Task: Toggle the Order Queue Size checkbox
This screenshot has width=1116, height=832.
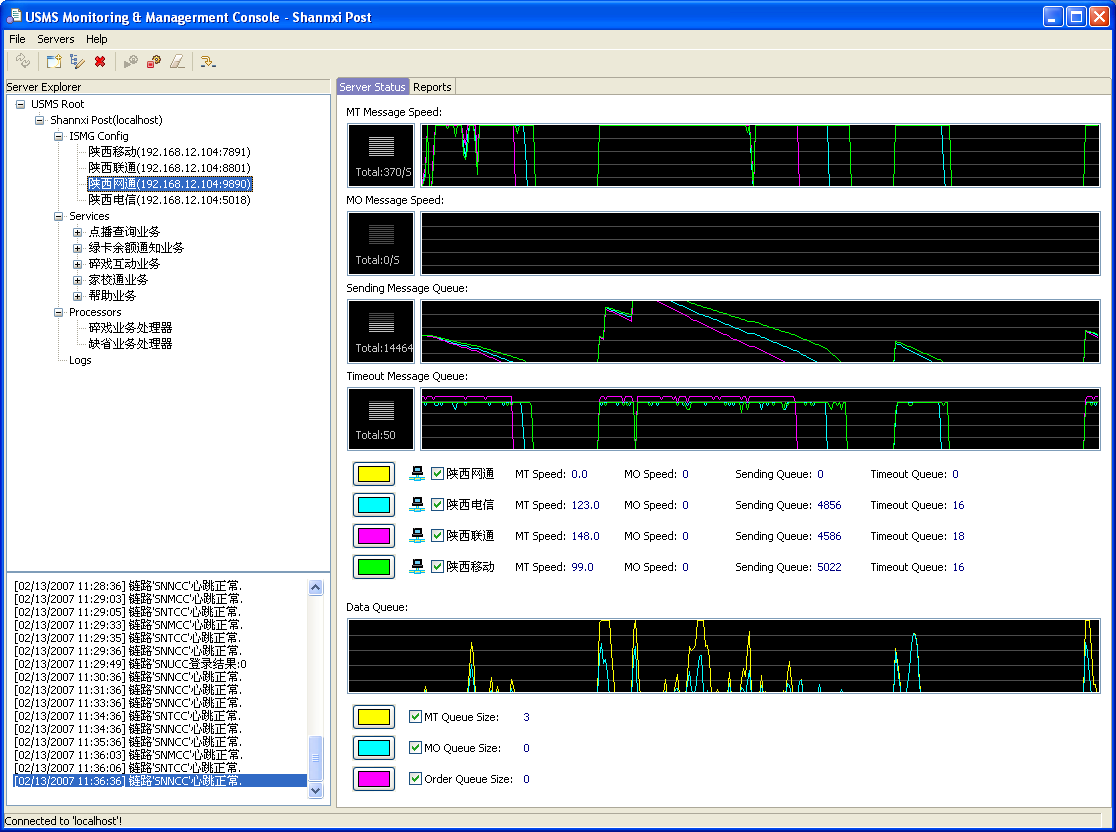Action: pos(416,779)
